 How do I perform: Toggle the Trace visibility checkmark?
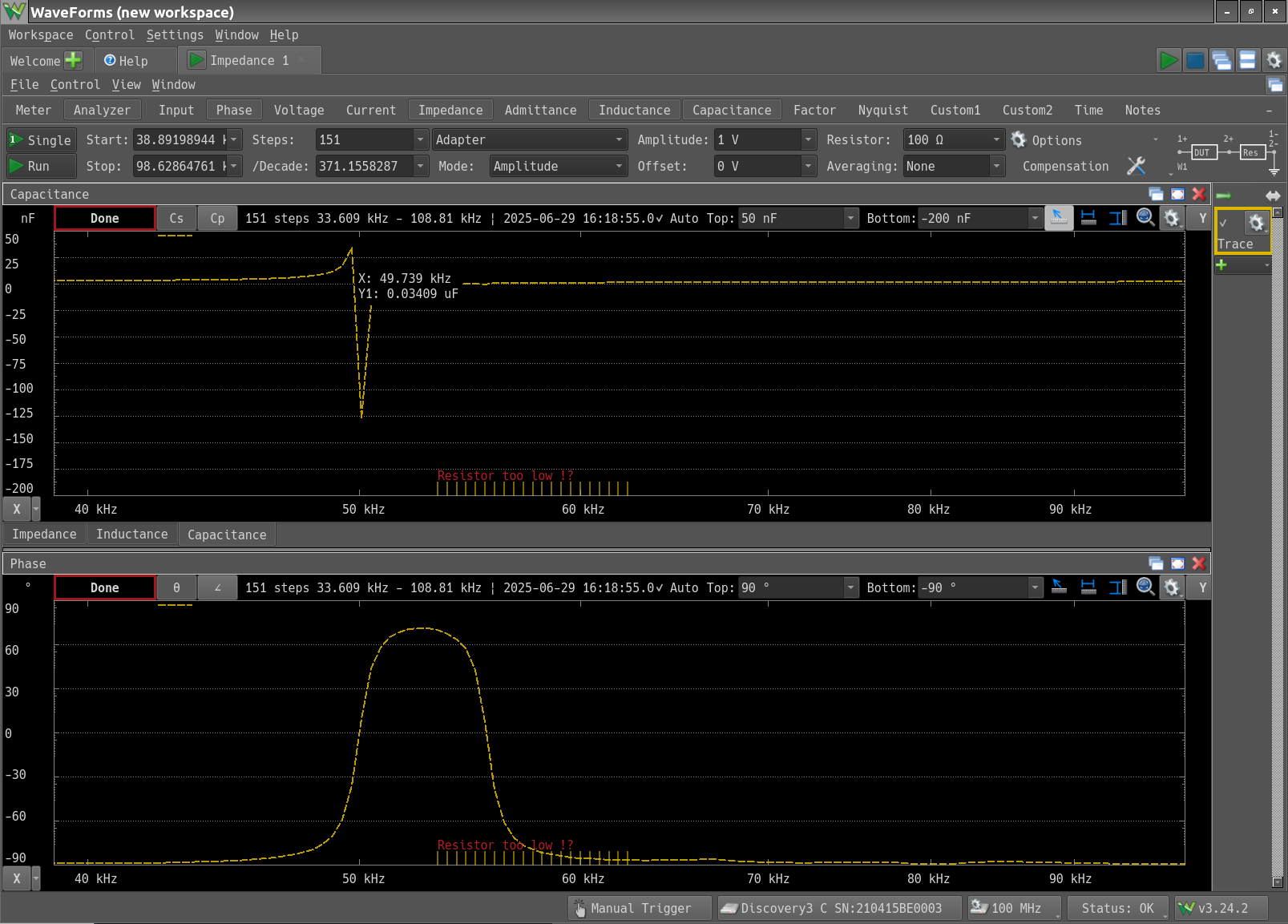point(1224,224)
